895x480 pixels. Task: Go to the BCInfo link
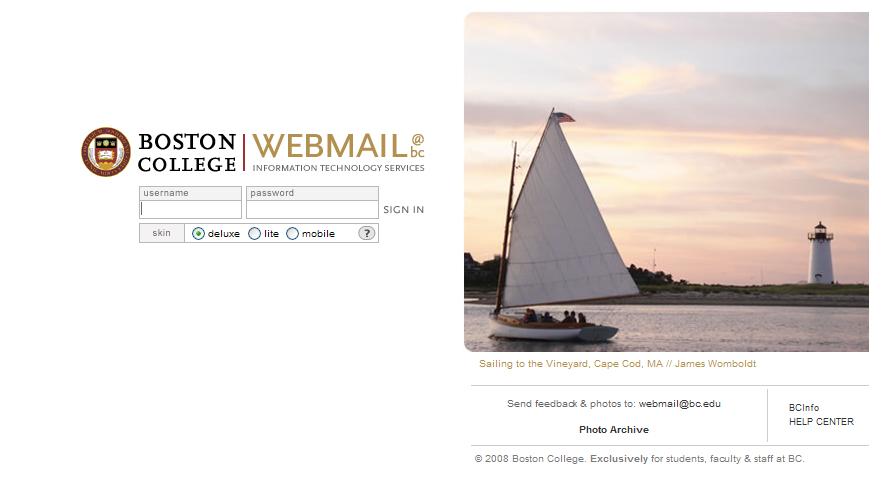(803, 408)
